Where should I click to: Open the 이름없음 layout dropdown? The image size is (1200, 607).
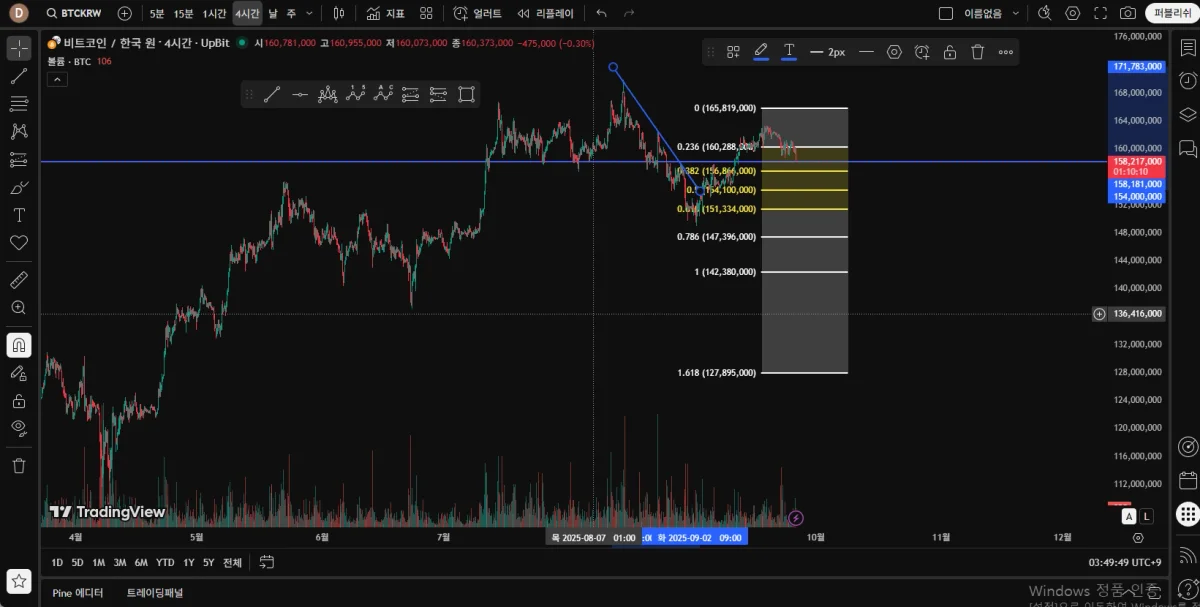[x=992, y=13]
